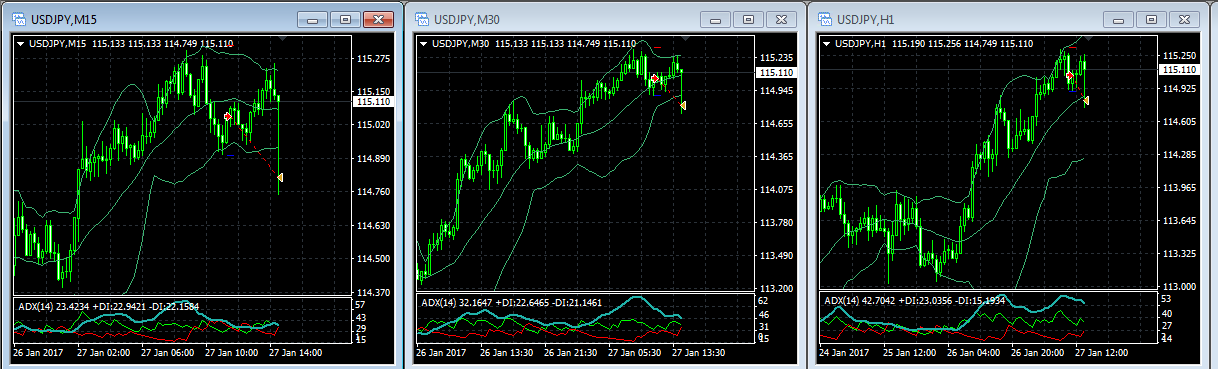1218x369 pixels.
Task: Click the USDJPY,H1 OHLC header text in chart
Action: (934, 44)
